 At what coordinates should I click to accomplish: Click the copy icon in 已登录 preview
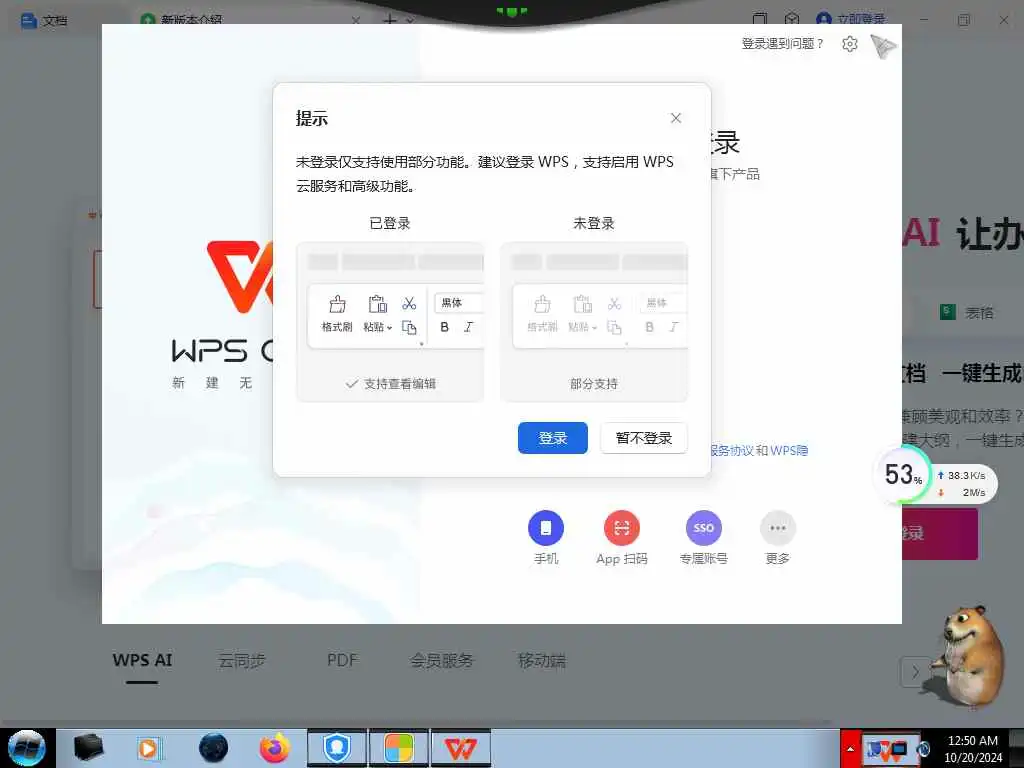pyautogui.click(x=409, y=327)
